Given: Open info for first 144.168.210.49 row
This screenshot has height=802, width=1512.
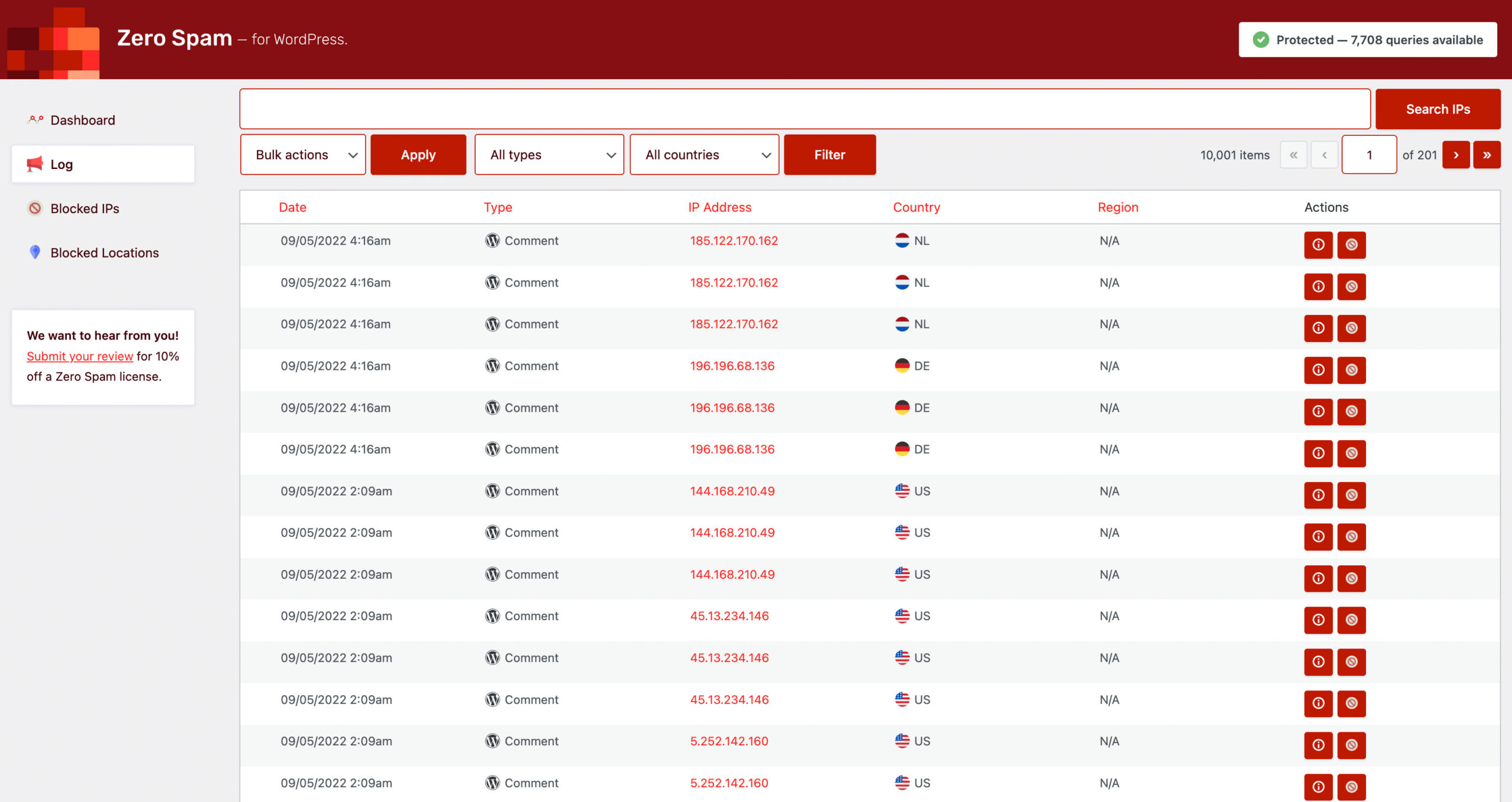Looking at the screenshot, I should pos(1318,495).
